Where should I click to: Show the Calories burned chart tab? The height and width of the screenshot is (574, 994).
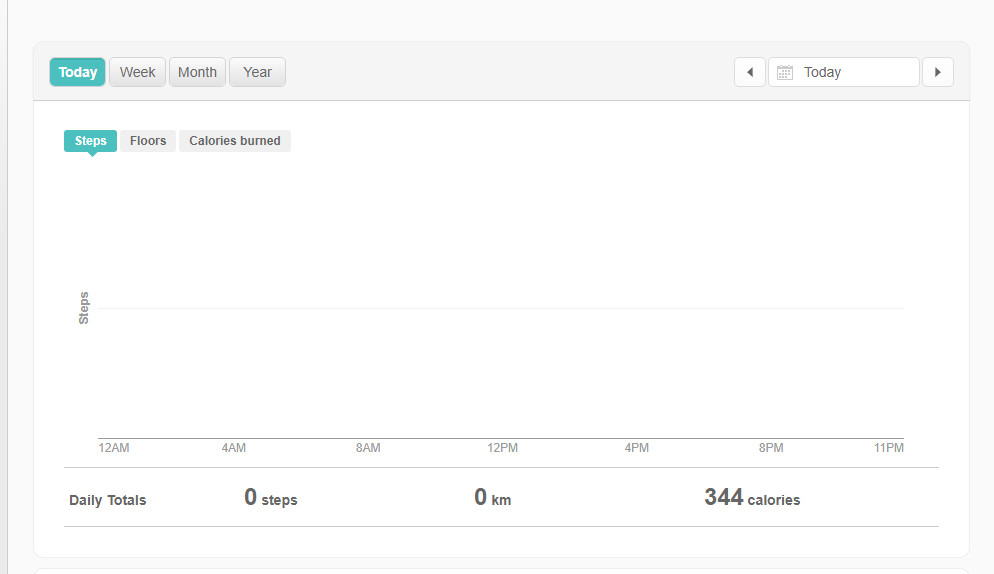[235, 141]
